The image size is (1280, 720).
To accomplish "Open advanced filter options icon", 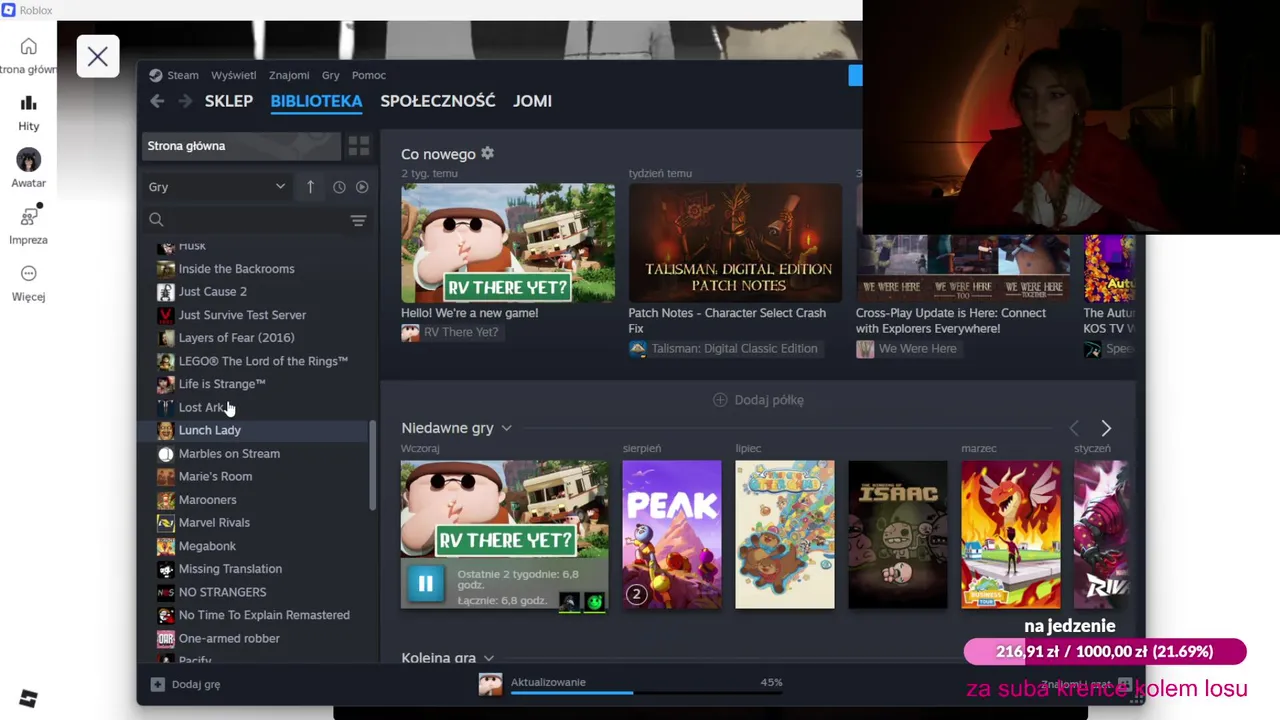I will [358, 220].
